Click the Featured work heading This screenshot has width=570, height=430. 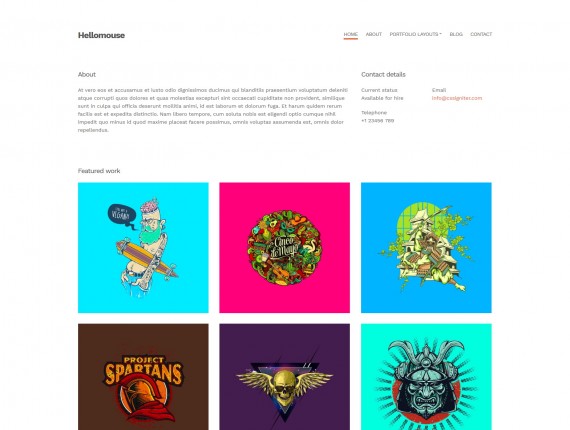pos(99,171)
